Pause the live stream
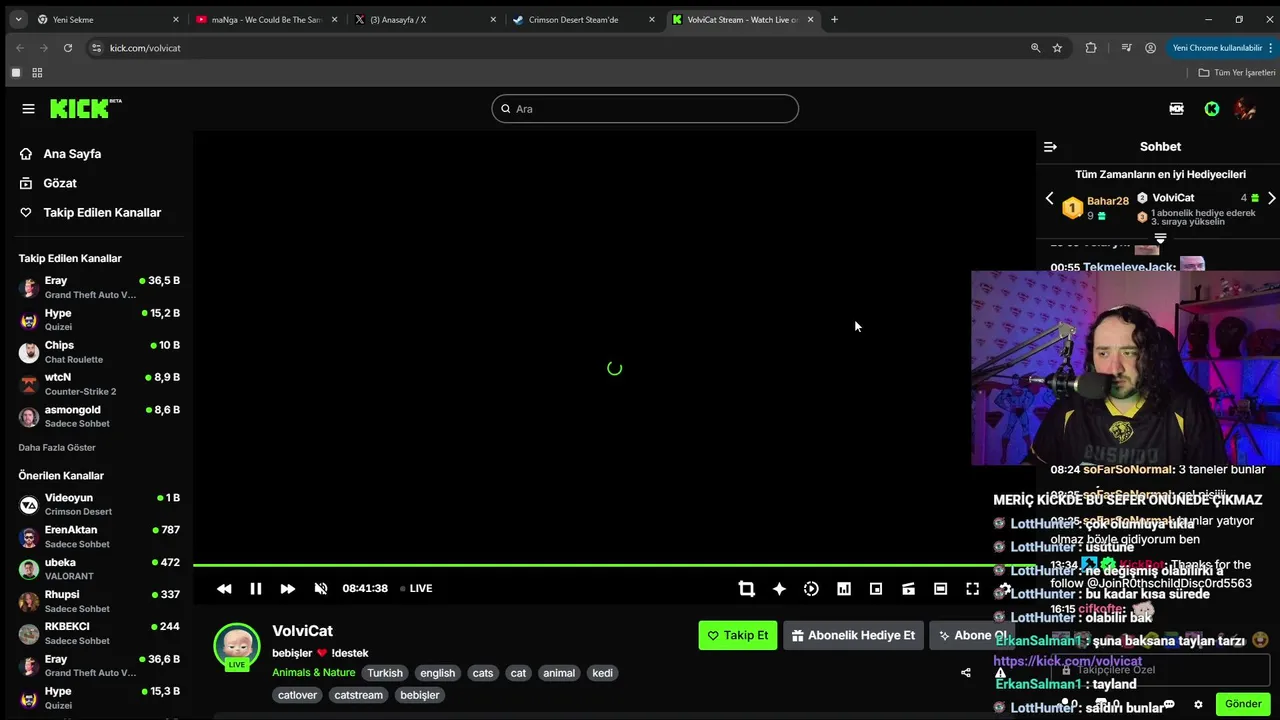 [x=256, y=589]
